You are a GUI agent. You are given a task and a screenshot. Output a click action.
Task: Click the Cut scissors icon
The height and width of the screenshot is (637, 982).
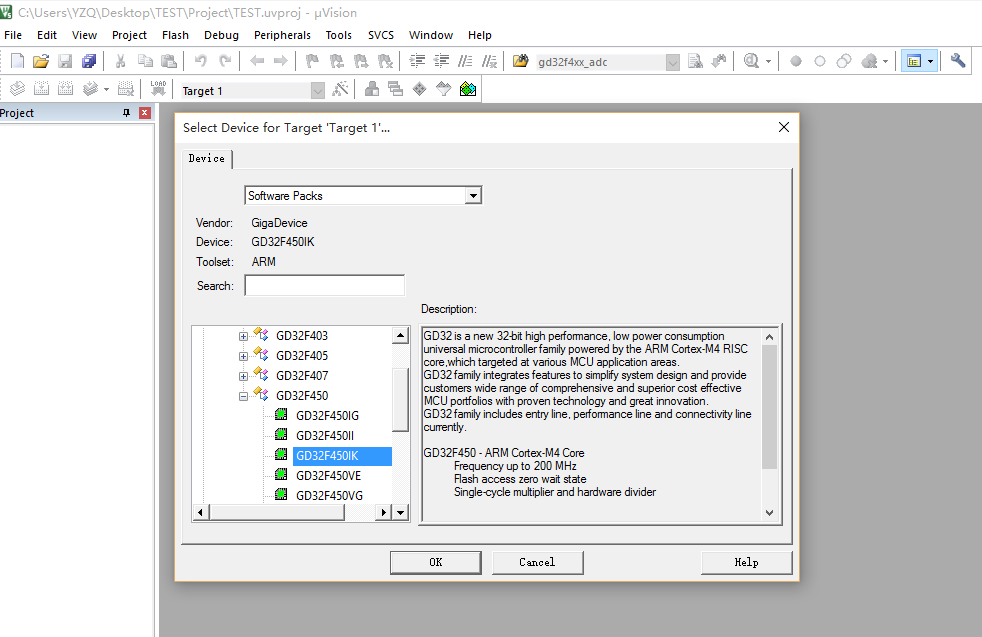(x=120, y=61)
